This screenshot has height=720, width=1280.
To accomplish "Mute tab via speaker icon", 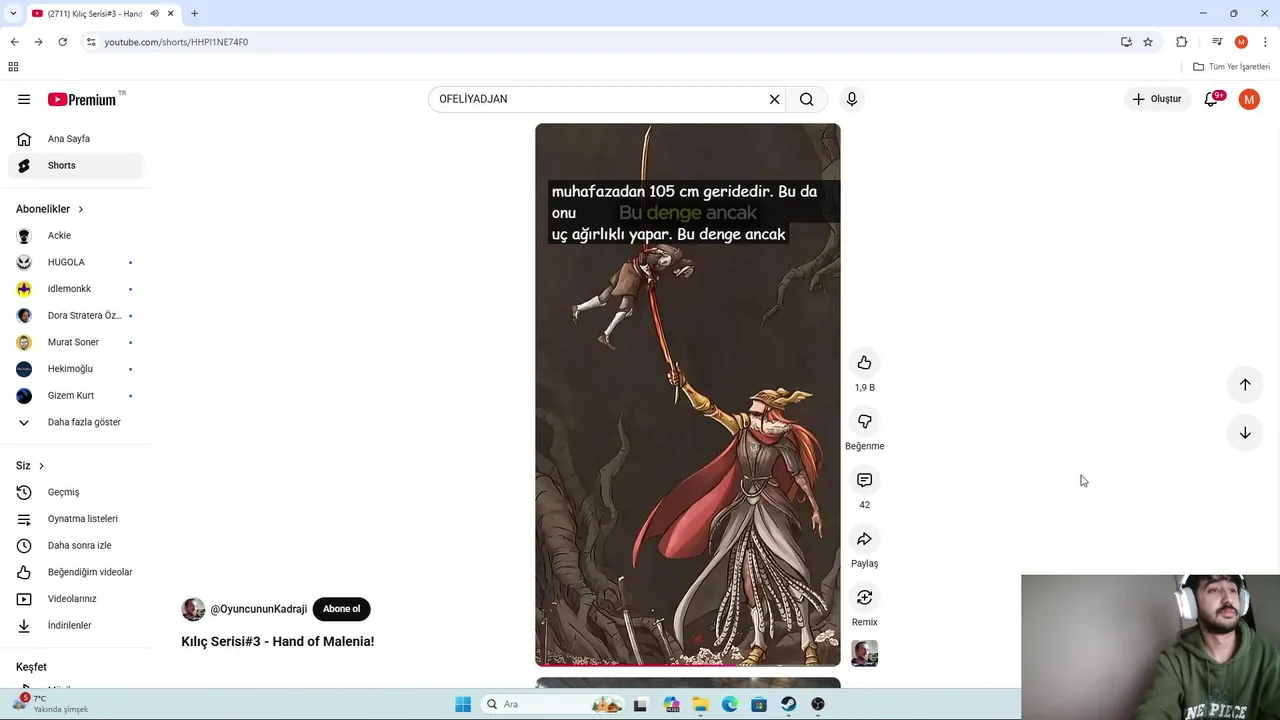I will click(x=156, y=13).
